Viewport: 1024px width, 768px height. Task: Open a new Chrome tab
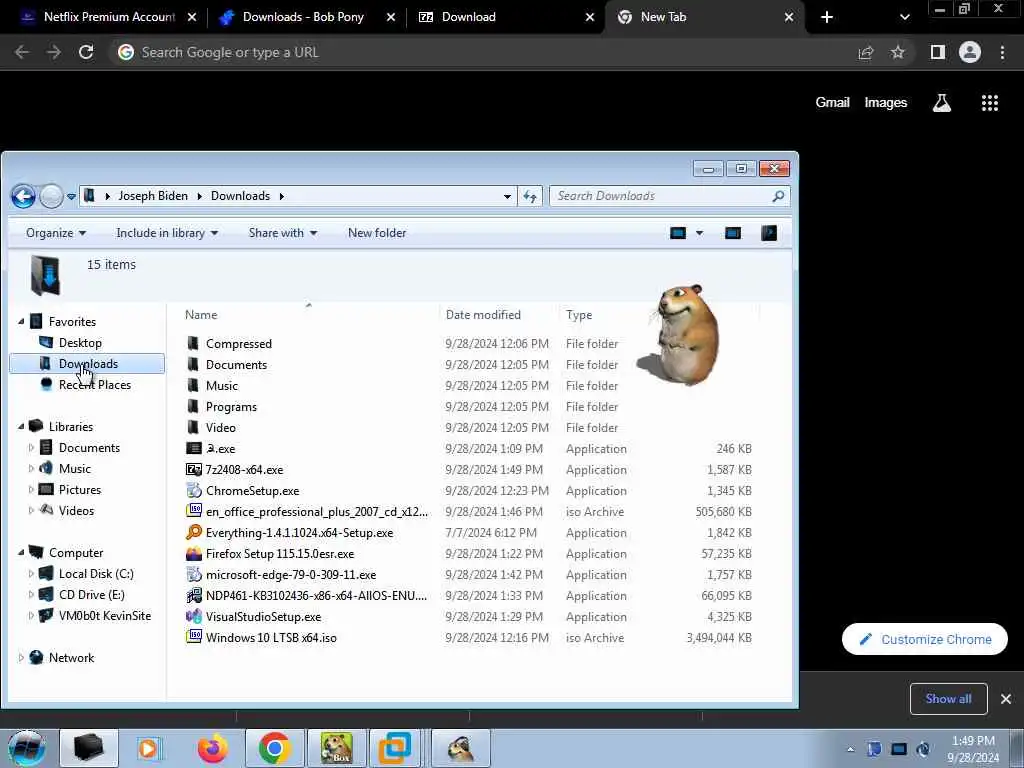tap(827, 17)
